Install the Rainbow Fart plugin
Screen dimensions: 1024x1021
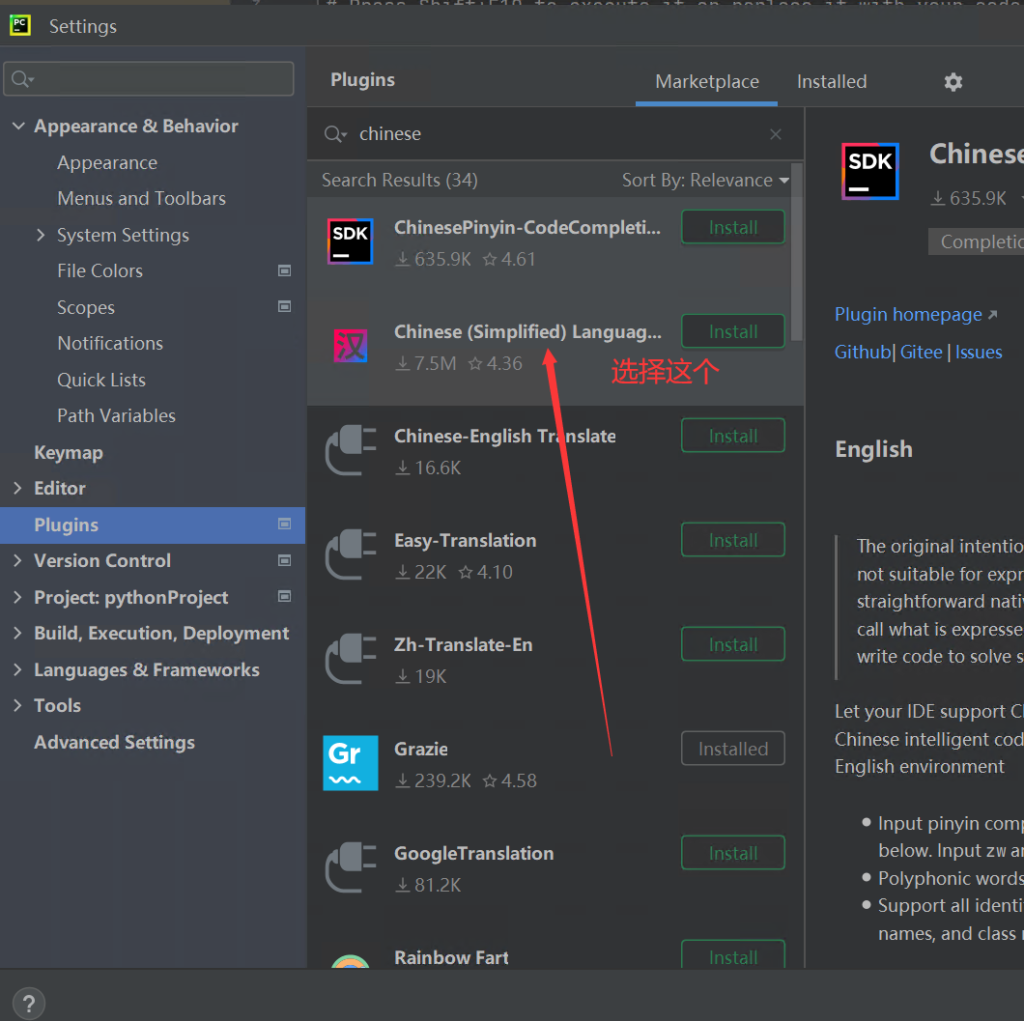[733, 955]
